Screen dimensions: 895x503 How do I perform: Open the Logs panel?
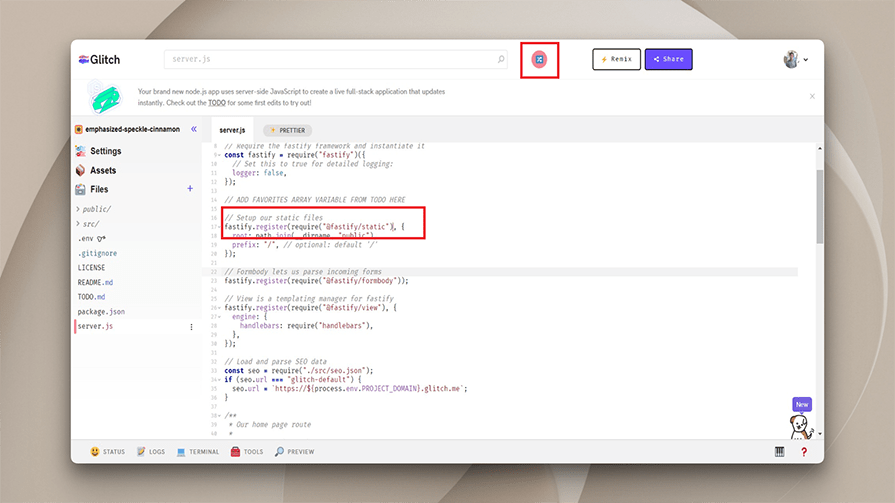[x=151, y=452]
